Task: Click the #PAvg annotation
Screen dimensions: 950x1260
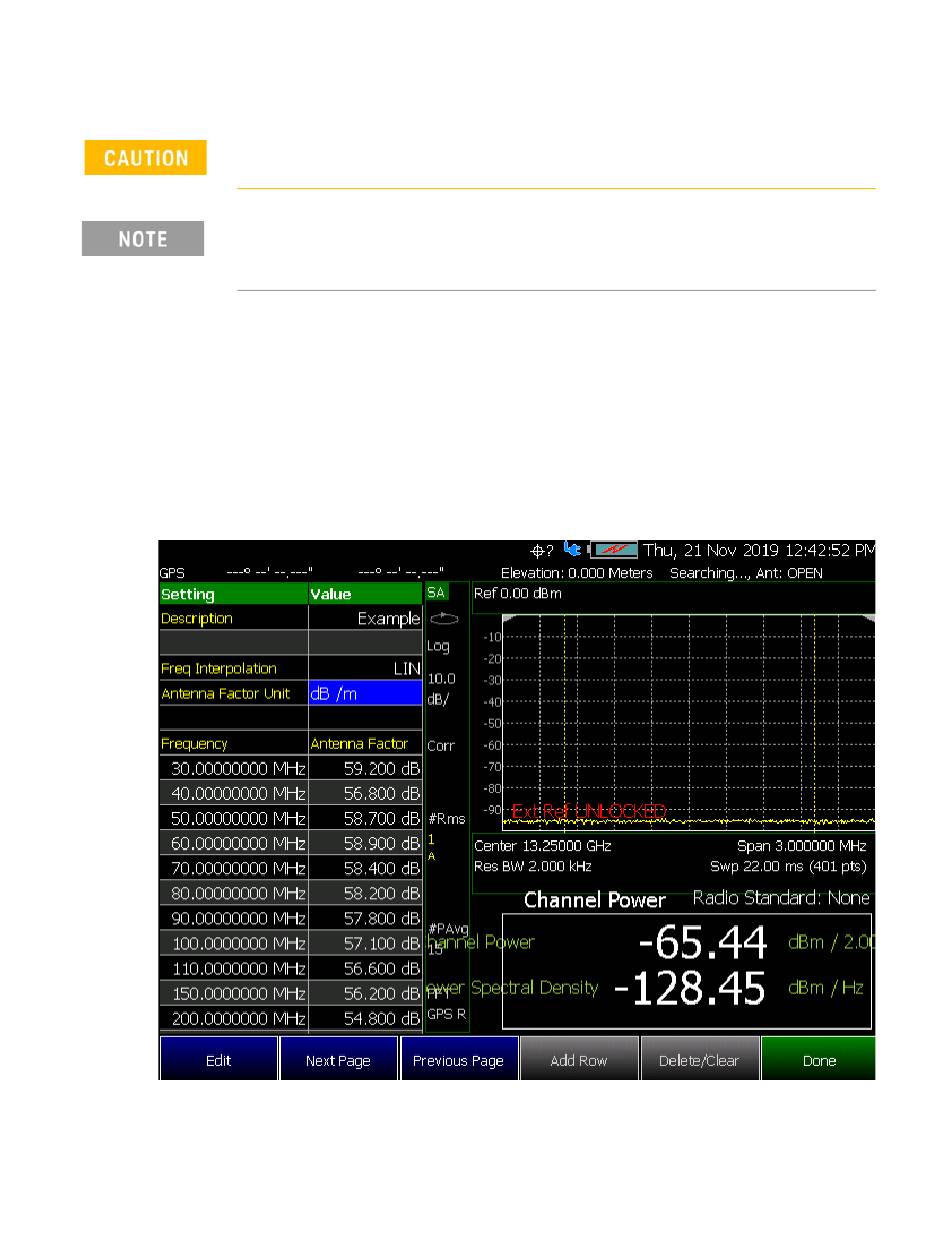Action: pyautogui.click(x=446, y=928)
